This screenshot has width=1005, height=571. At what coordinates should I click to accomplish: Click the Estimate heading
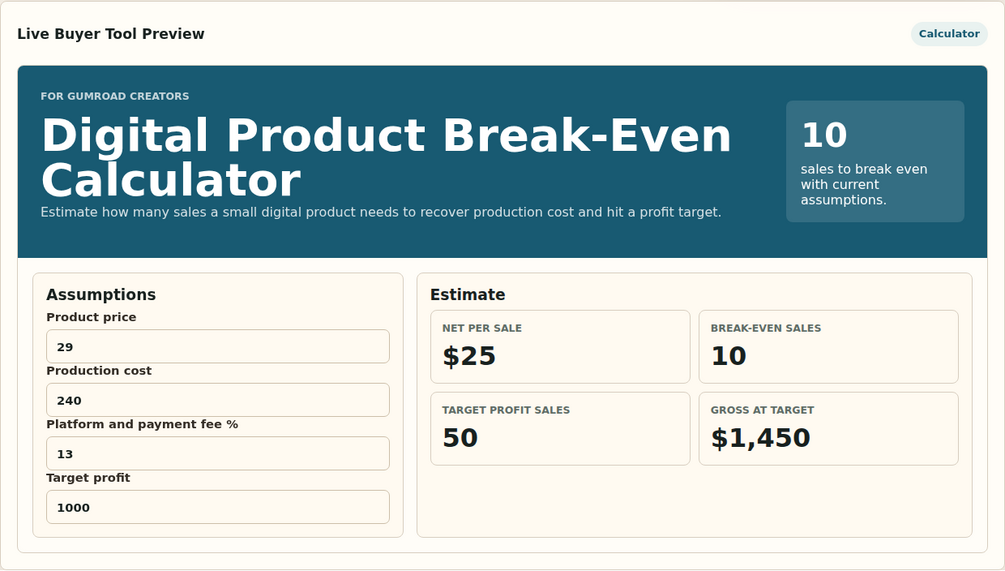point(467,295)
